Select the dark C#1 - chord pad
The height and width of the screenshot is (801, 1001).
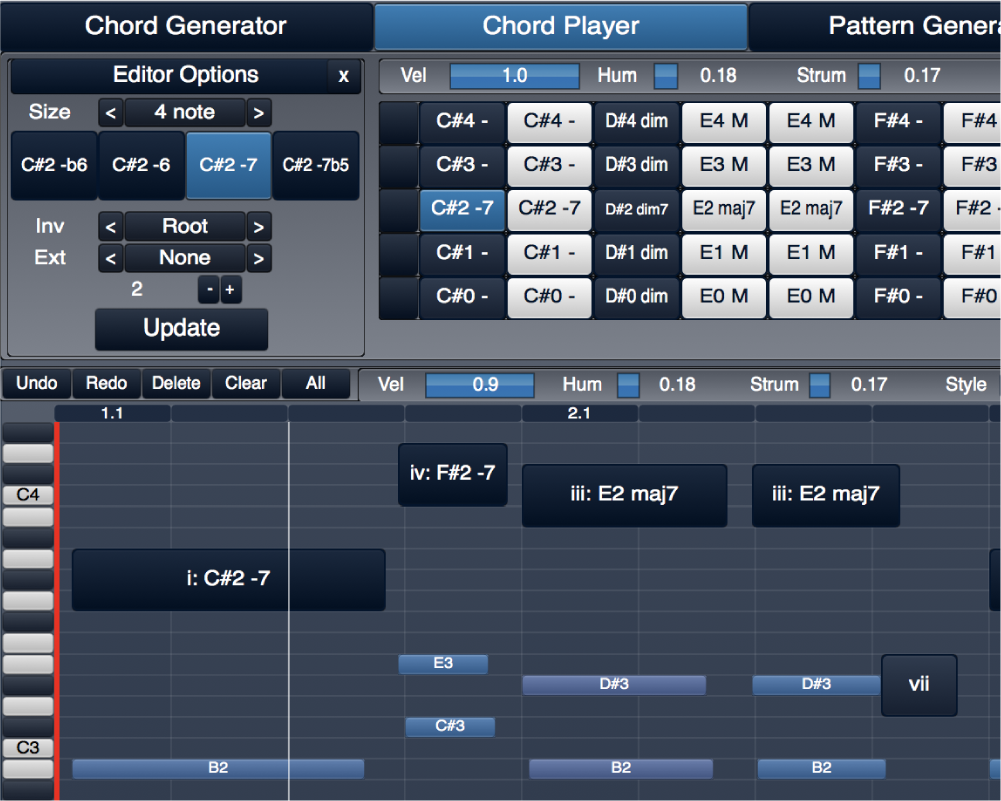pos(462,253)
